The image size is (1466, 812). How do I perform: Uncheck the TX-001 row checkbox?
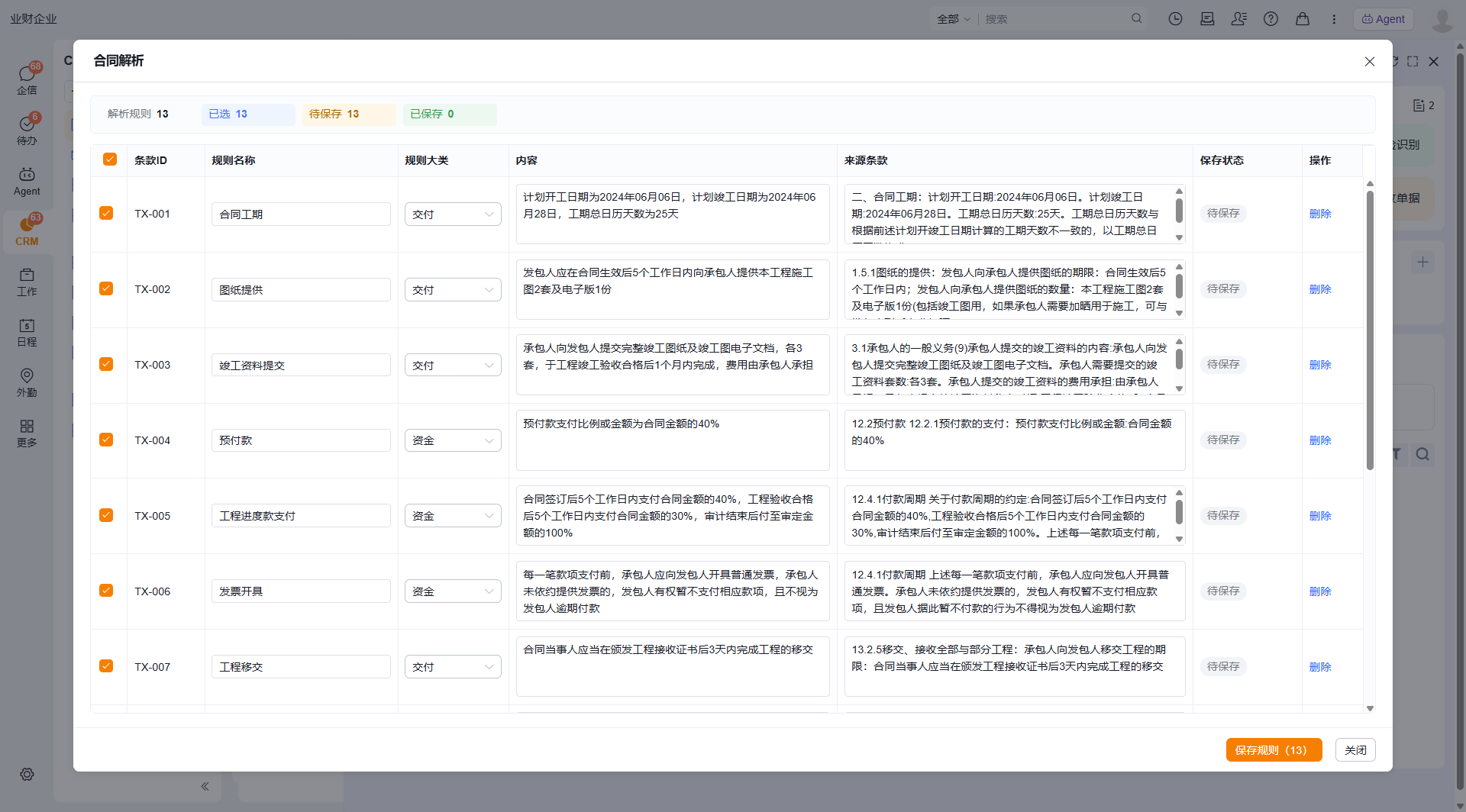[106, 213]
